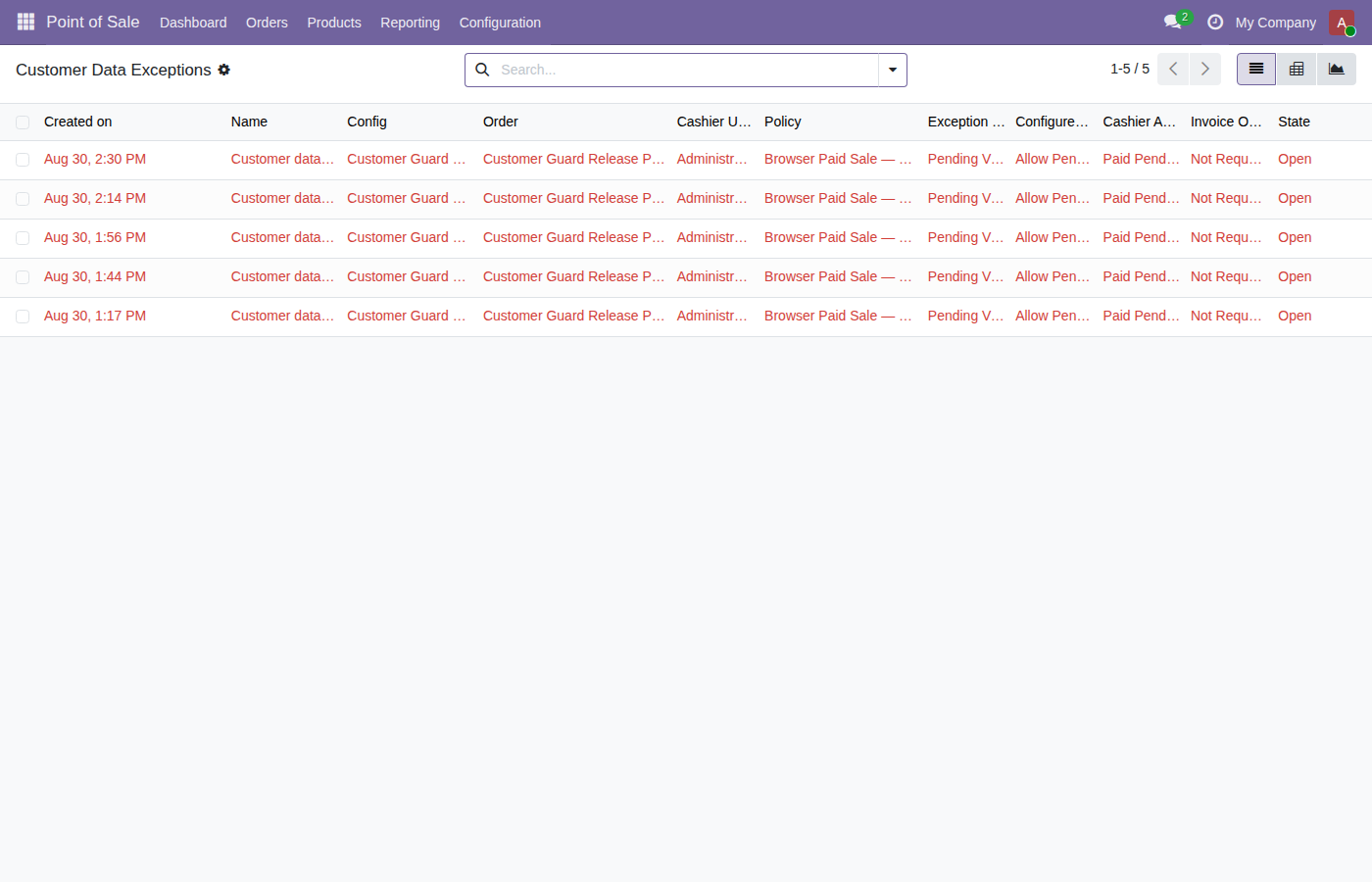The height and width of the screenshot is (882, 1372).
Task: Select the Aug 30, 2:14 PM row checkbox
Action: tap(23, 199)
